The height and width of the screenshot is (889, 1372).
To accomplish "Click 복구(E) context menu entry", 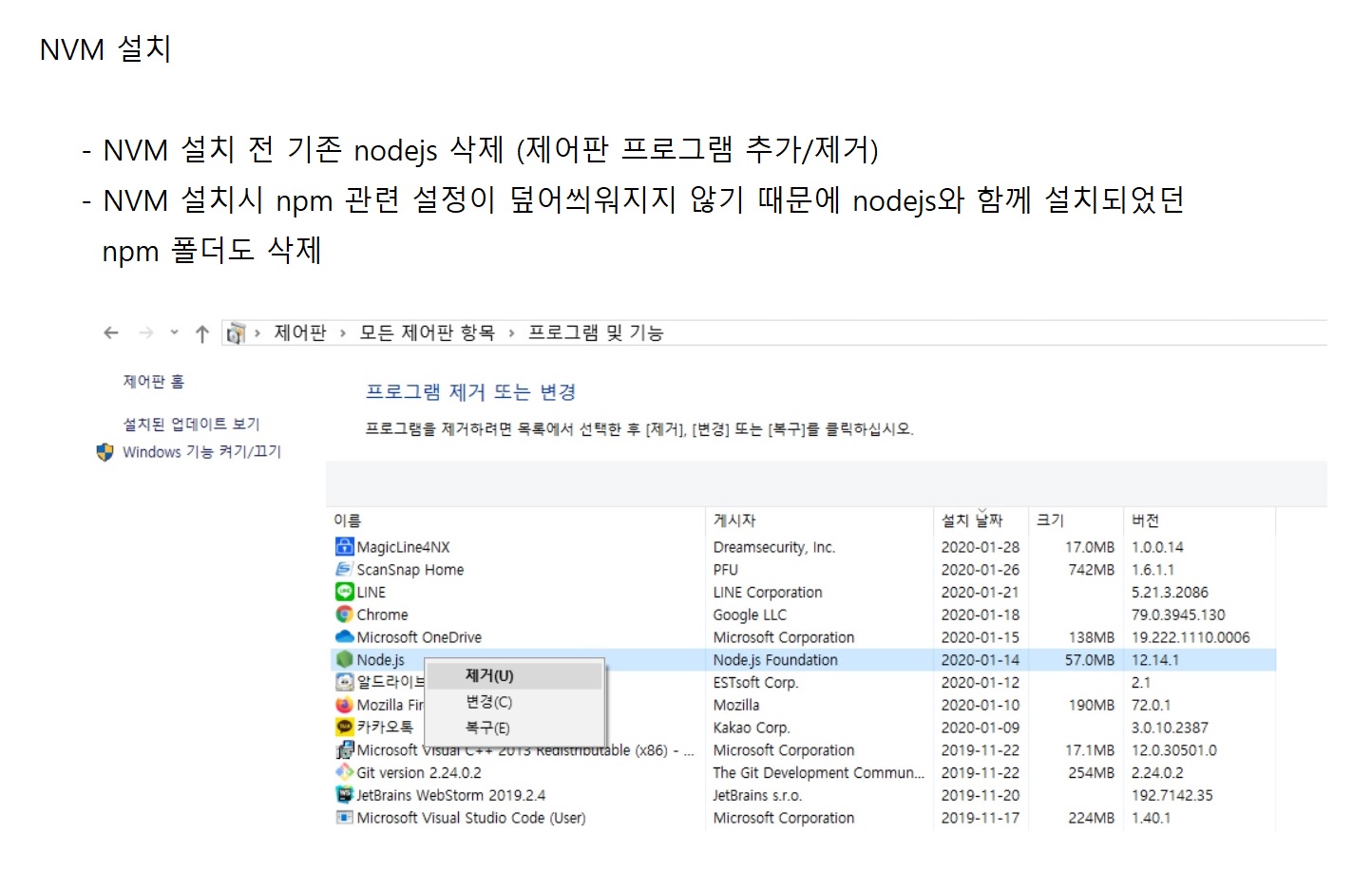I will tap(487, 728).
